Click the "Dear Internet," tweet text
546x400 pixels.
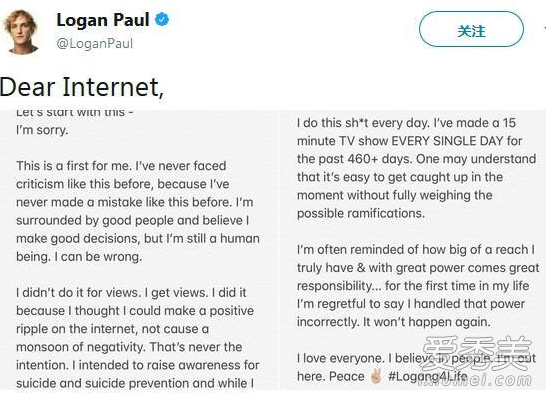point(82,87)
